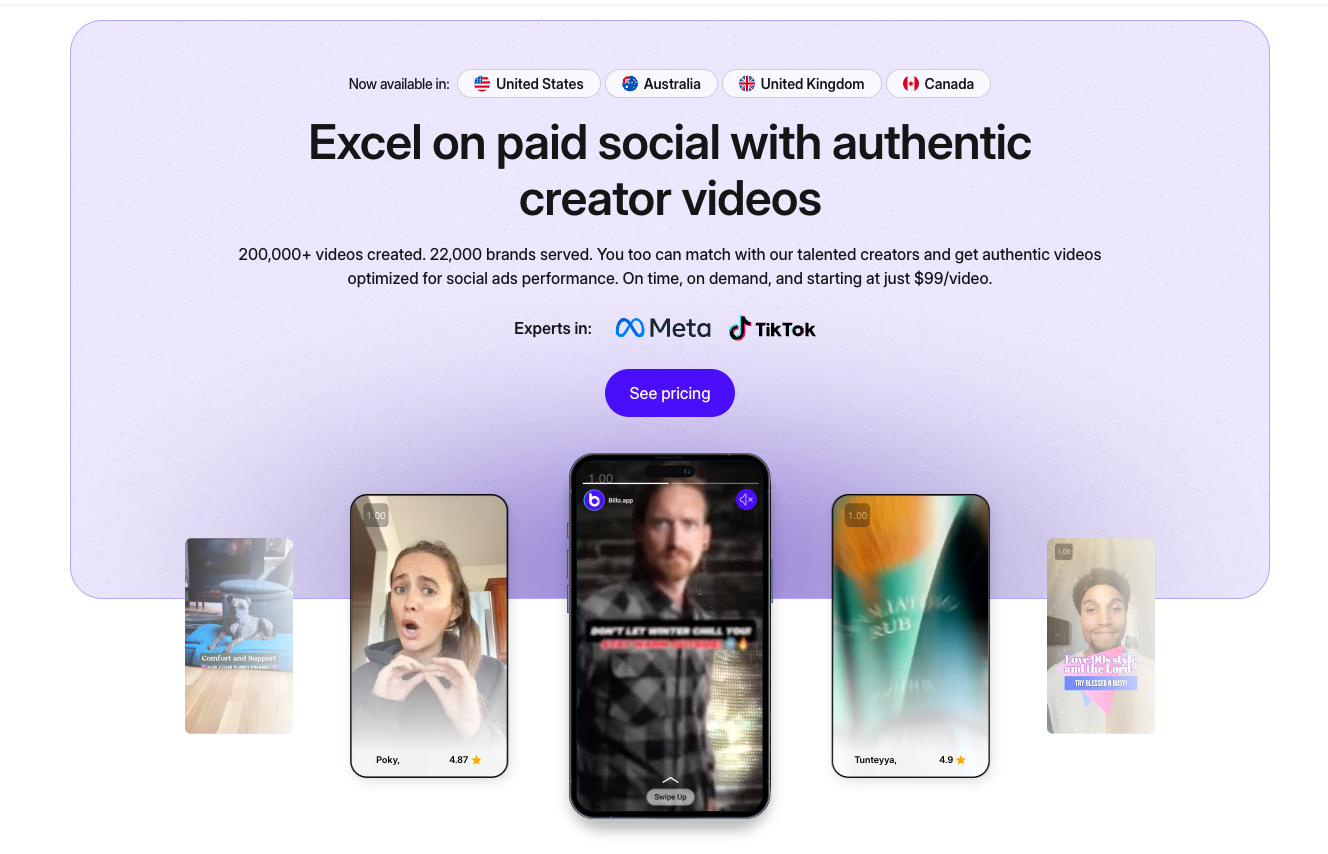Tap the Swipe Up pill

pos(670,797)
